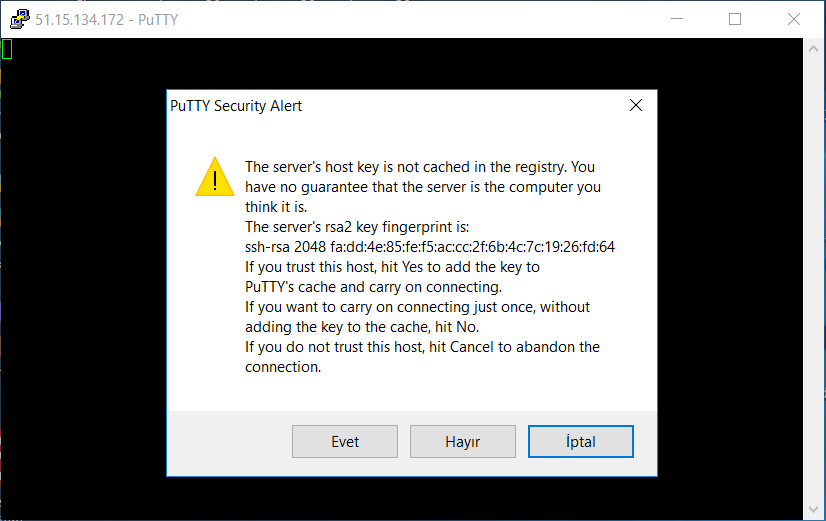Abandon connection with İptal button

[x=581, y=441]
